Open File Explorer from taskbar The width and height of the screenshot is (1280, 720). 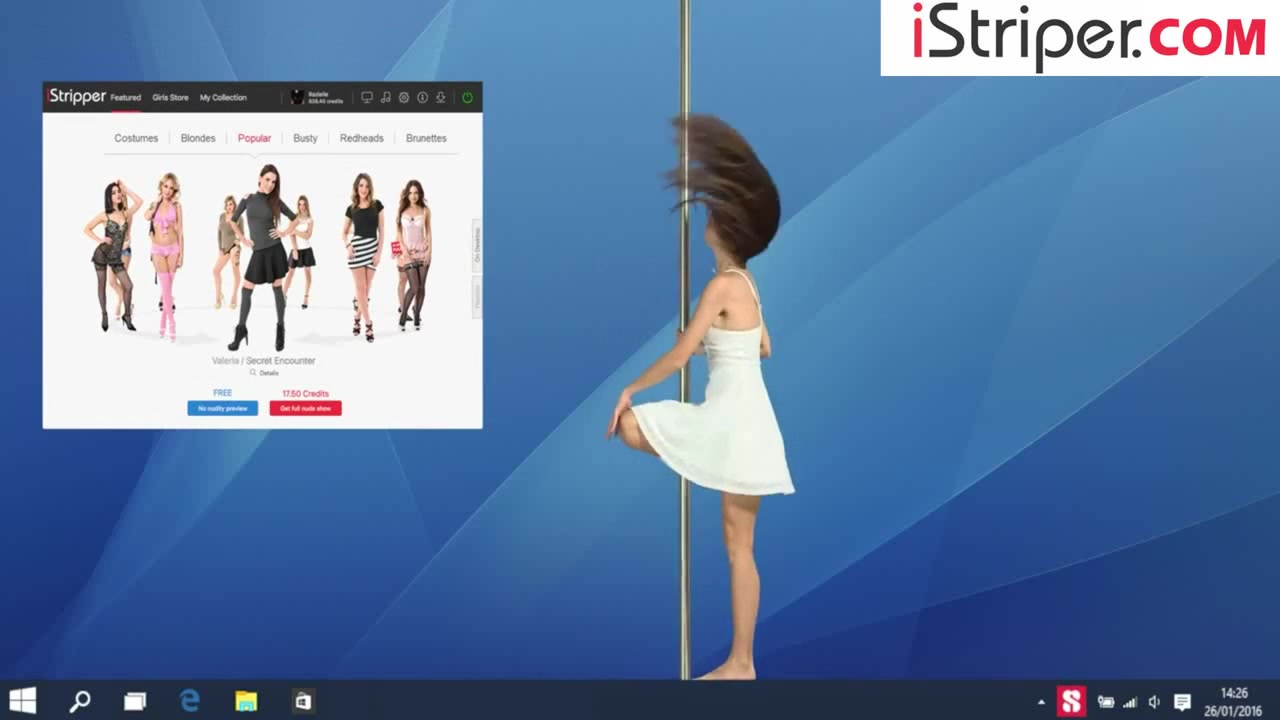[246, 701]
